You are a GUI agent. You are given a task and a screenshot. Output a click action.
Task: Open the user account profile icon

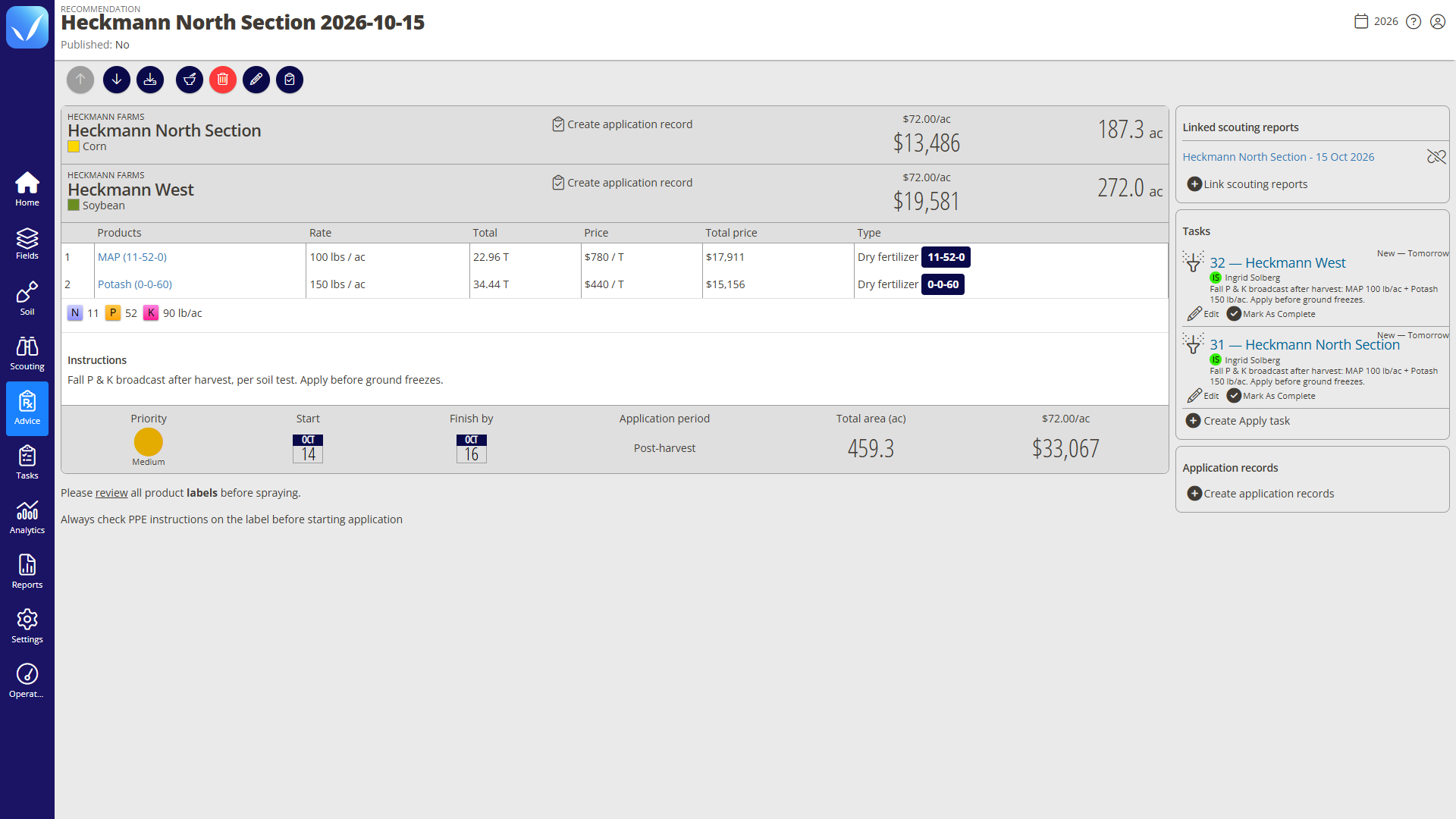[1438, 21]
